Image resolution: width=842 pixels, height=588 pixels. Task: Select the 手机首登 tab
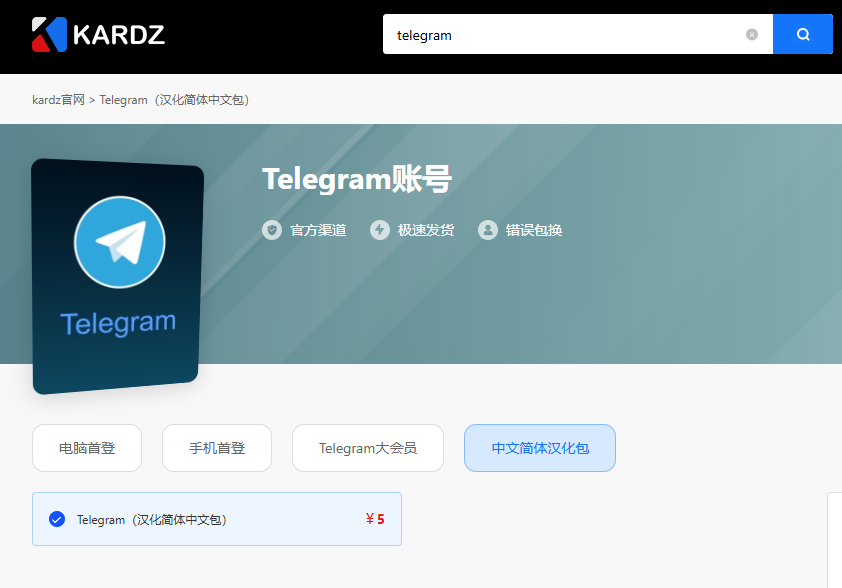coord(217,448)
